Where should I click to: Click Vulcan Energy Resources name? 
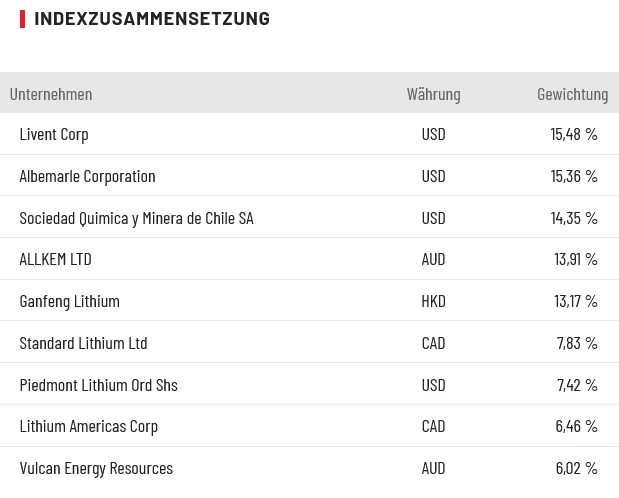(96, 468)
